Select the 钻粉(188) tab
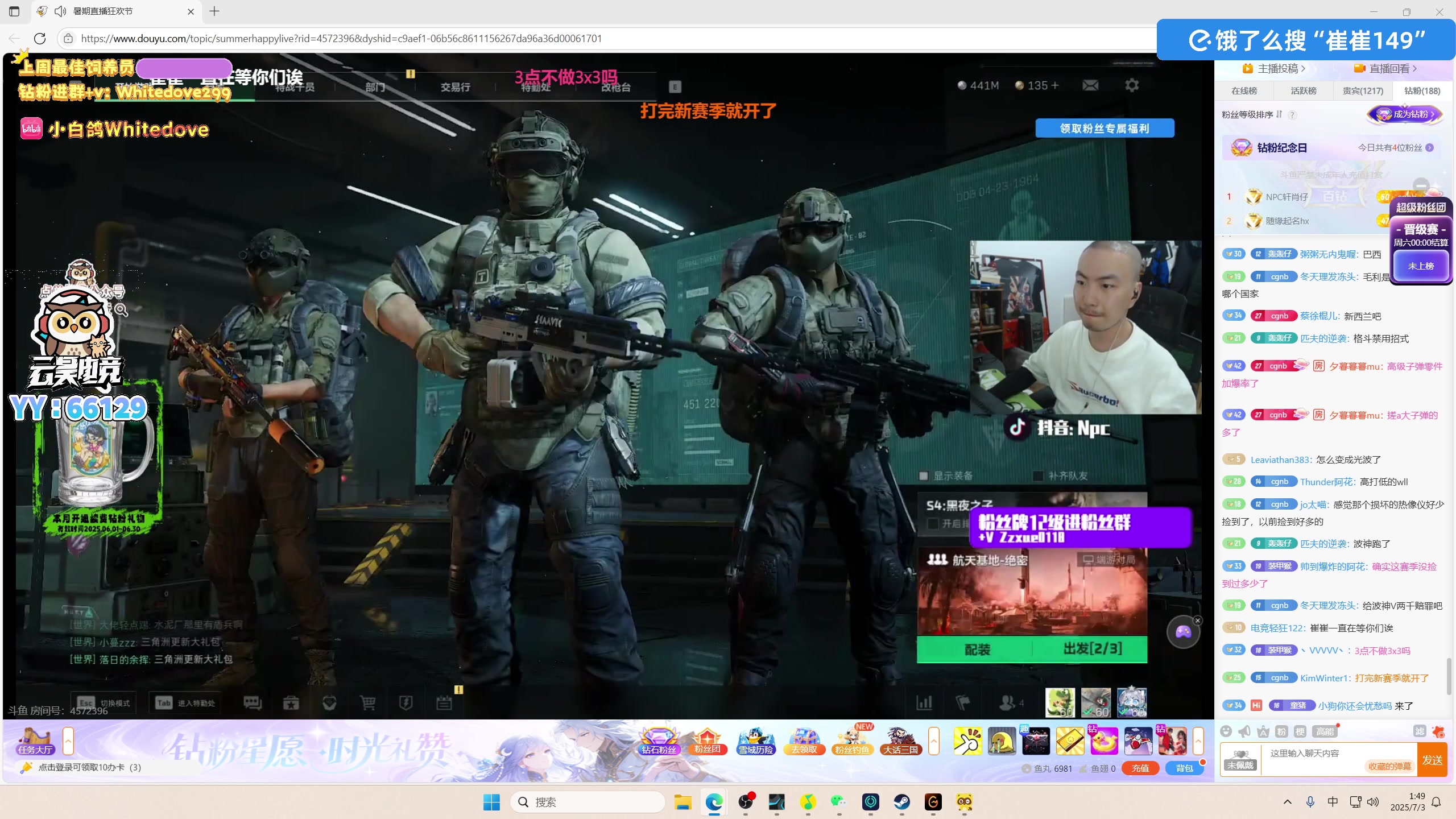1456x819 pixels. [1422, 91]
